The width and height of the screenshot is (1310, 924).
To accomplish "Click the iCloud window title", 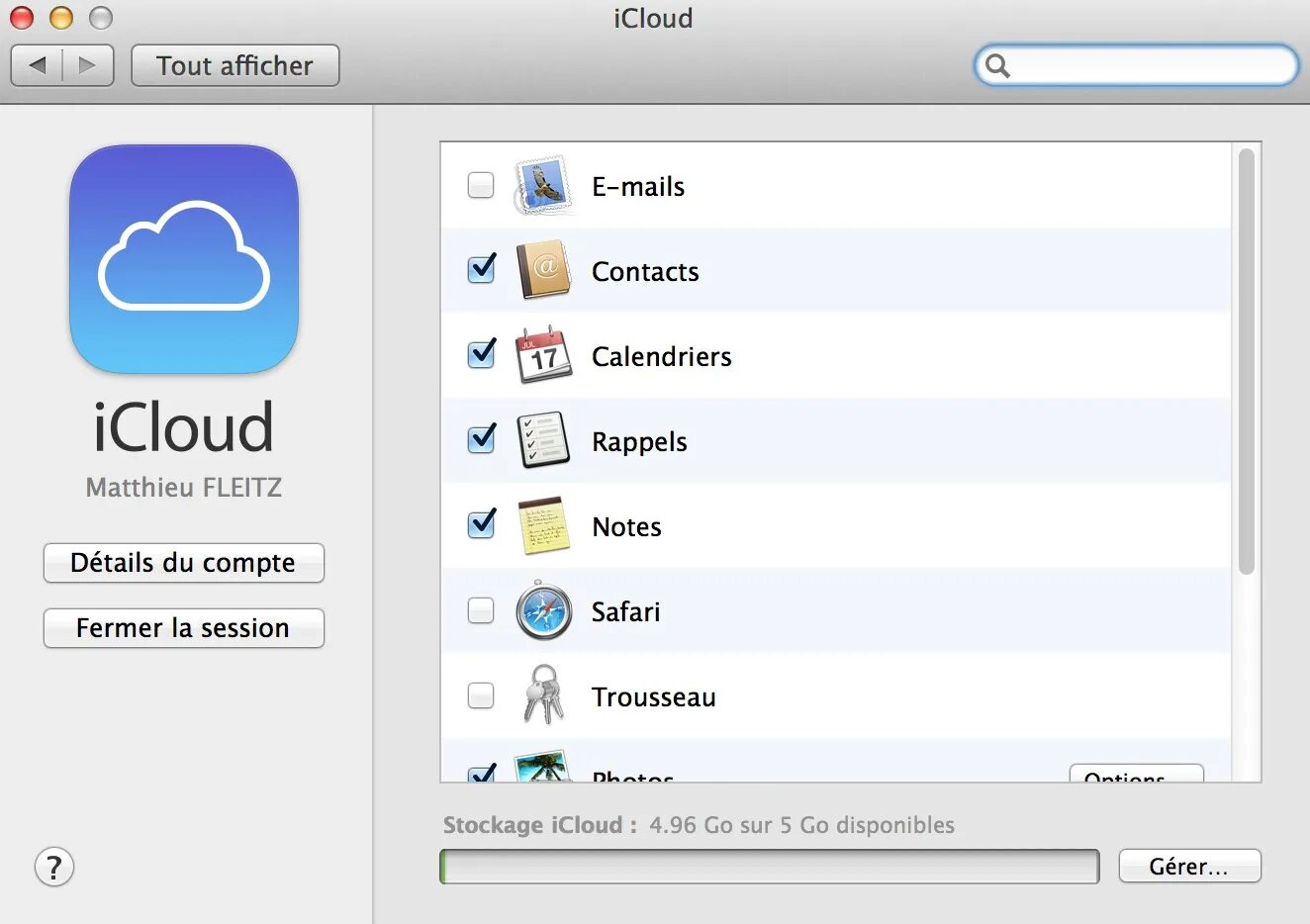I will (x=653, y=18).
